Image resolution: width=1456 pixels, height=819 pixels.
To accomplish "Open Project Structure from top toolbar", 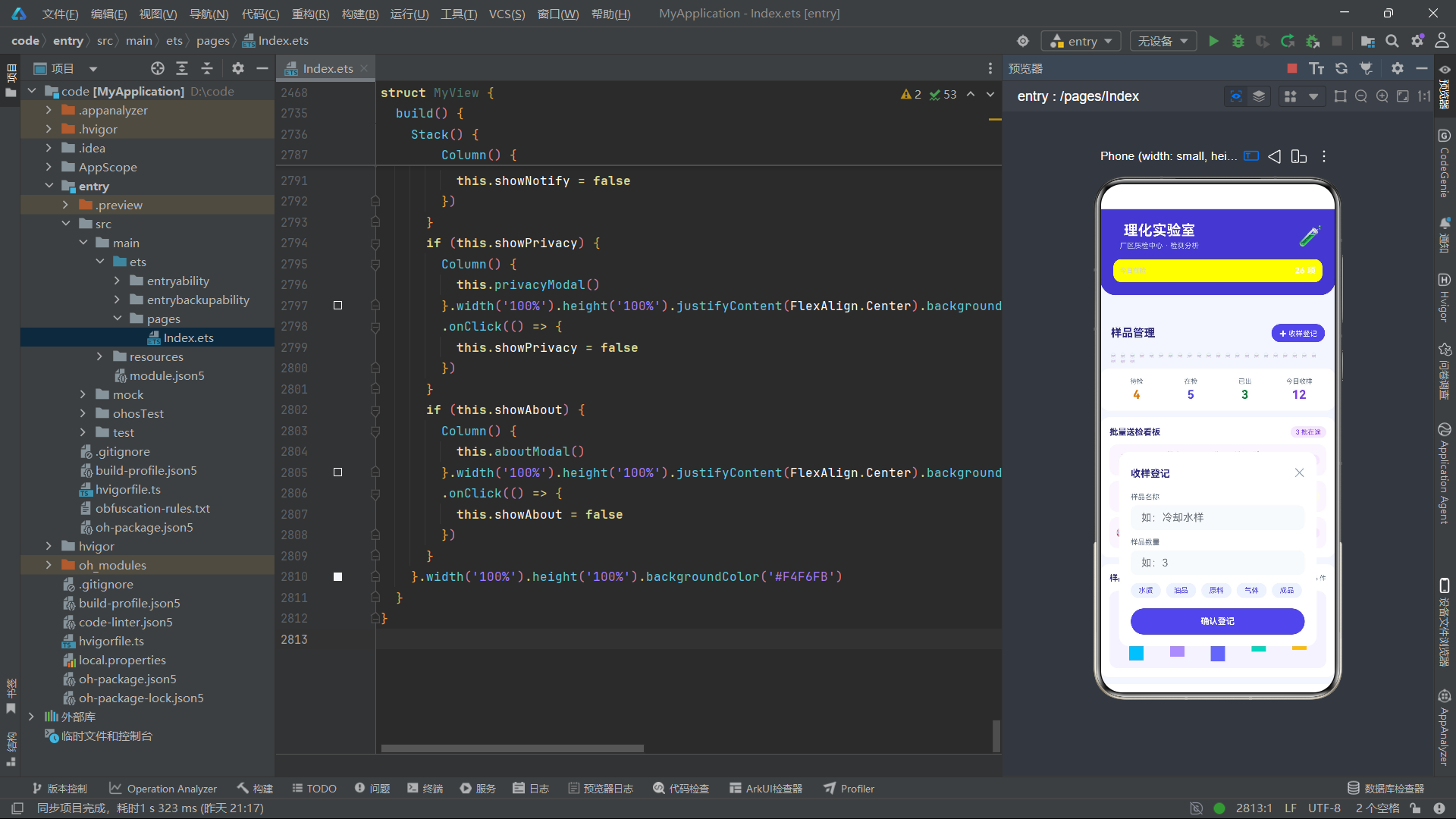I will pyautogui.click(x=1368, y=41).
